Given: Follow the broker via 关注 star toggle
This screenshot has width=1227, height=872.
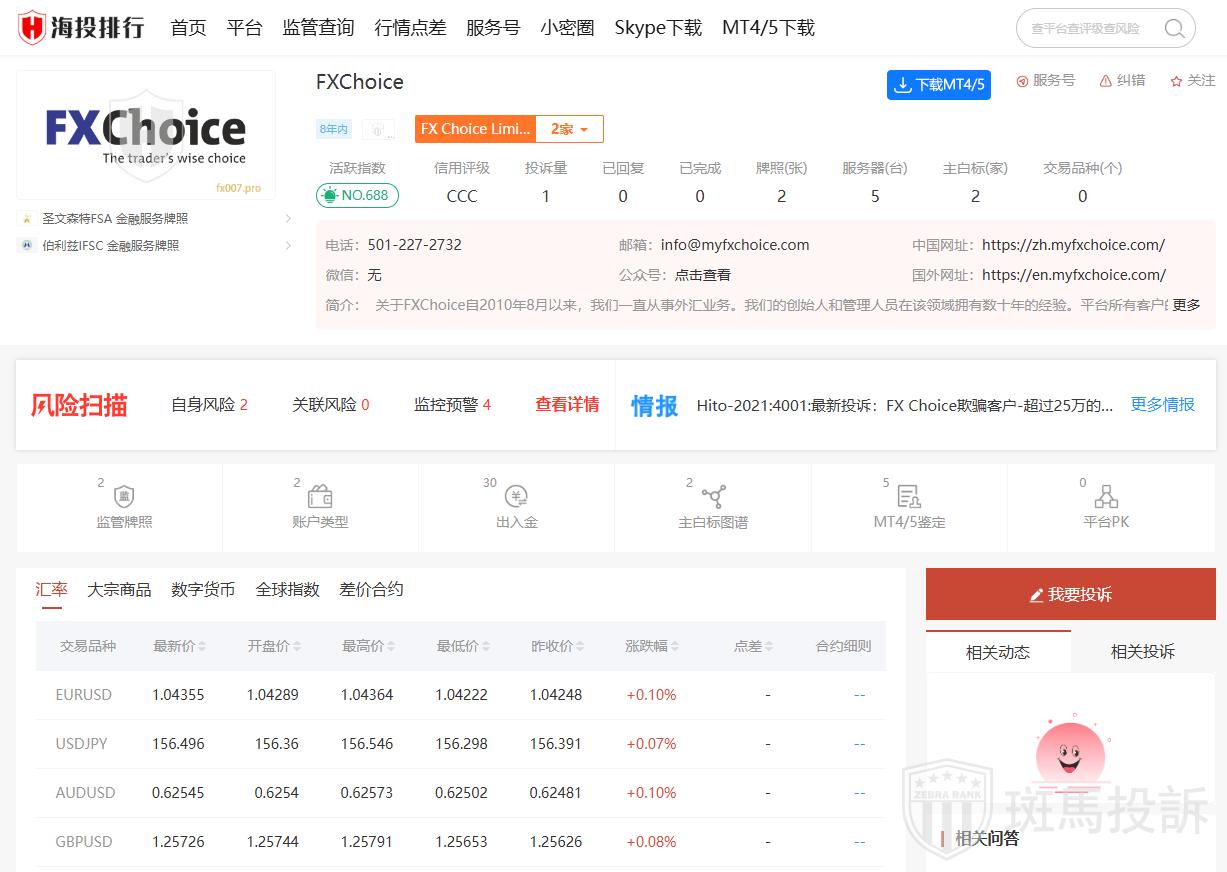Looking at the screenshot, I should 1192,81.
